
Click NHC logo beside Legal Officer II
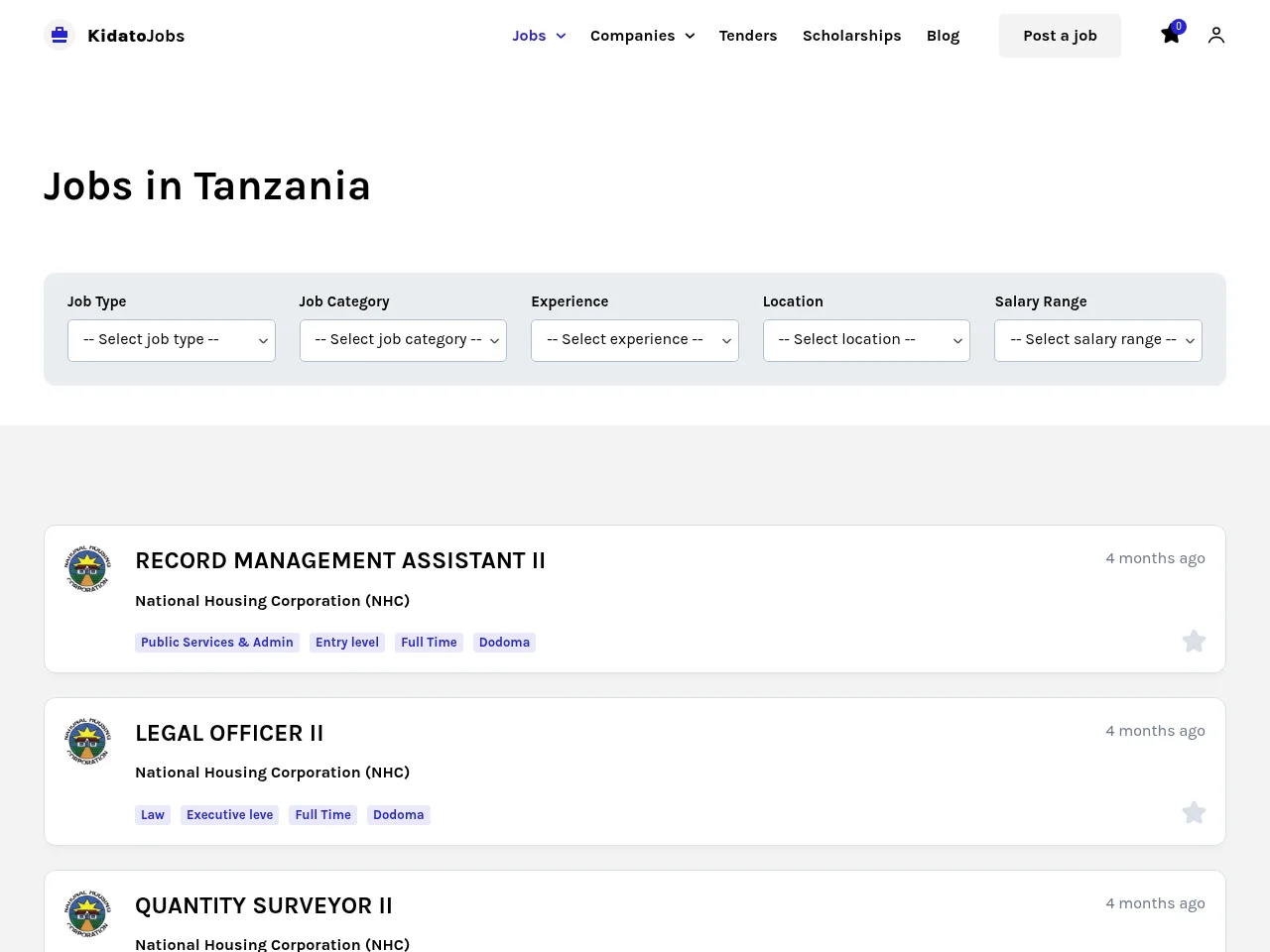(x=88, y=742)
